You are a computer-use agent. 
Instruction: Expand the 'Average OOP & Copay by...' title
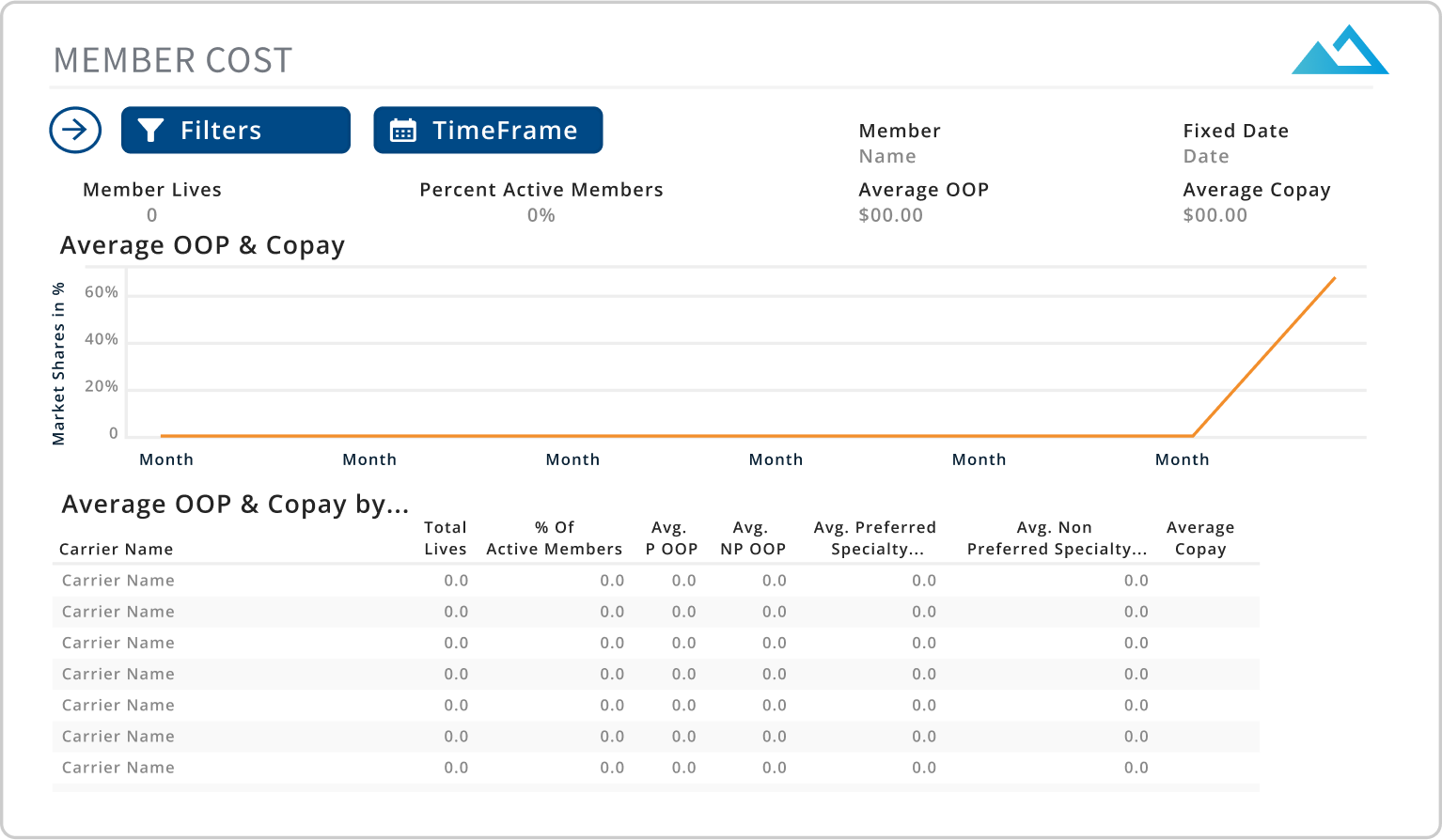pos(235,505)
